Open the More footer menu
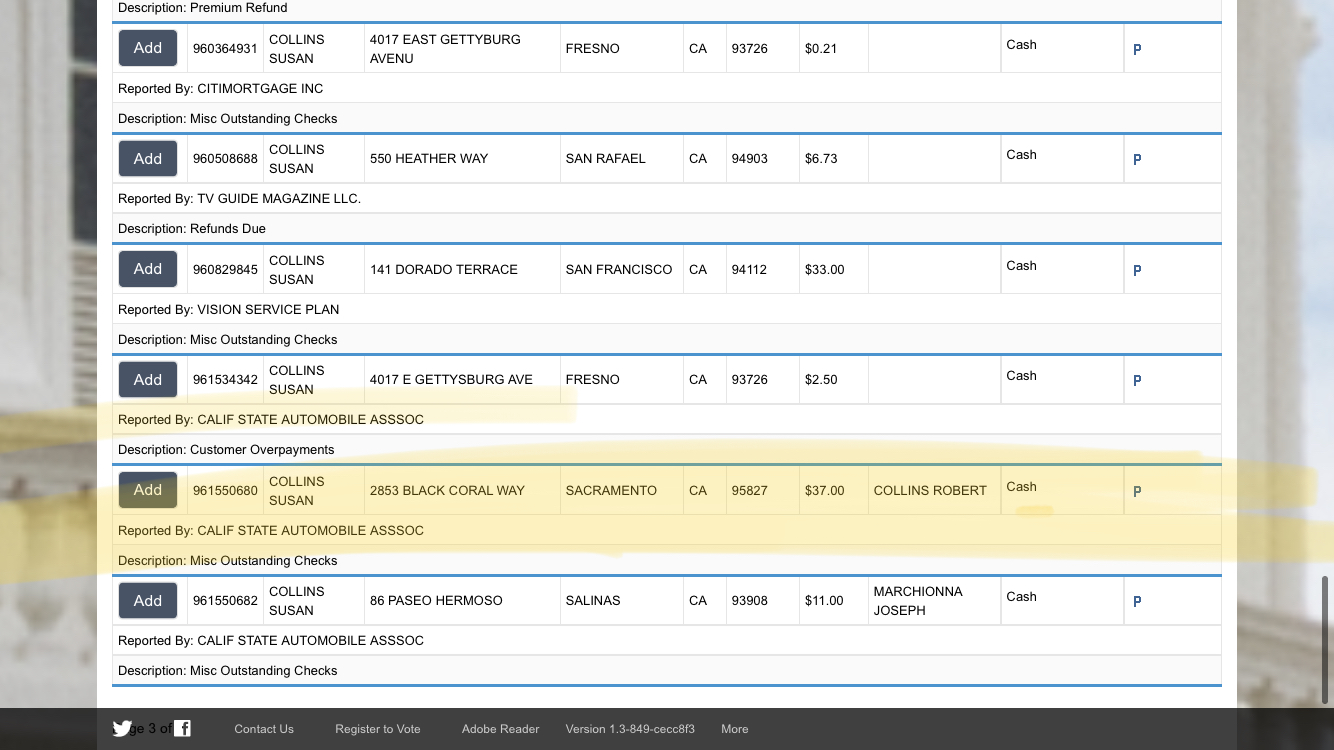Screen dimensions: 1334x750 [735, 729]
